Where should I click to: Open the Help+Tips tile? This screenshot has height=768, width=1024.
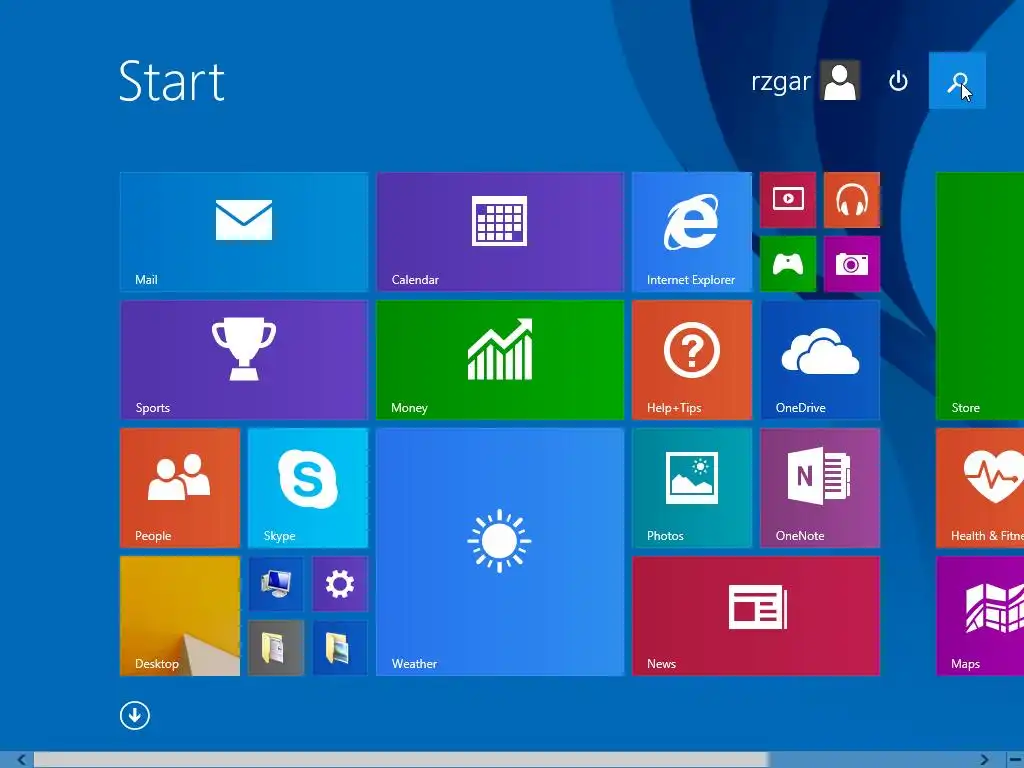click(x=692, y=360)
